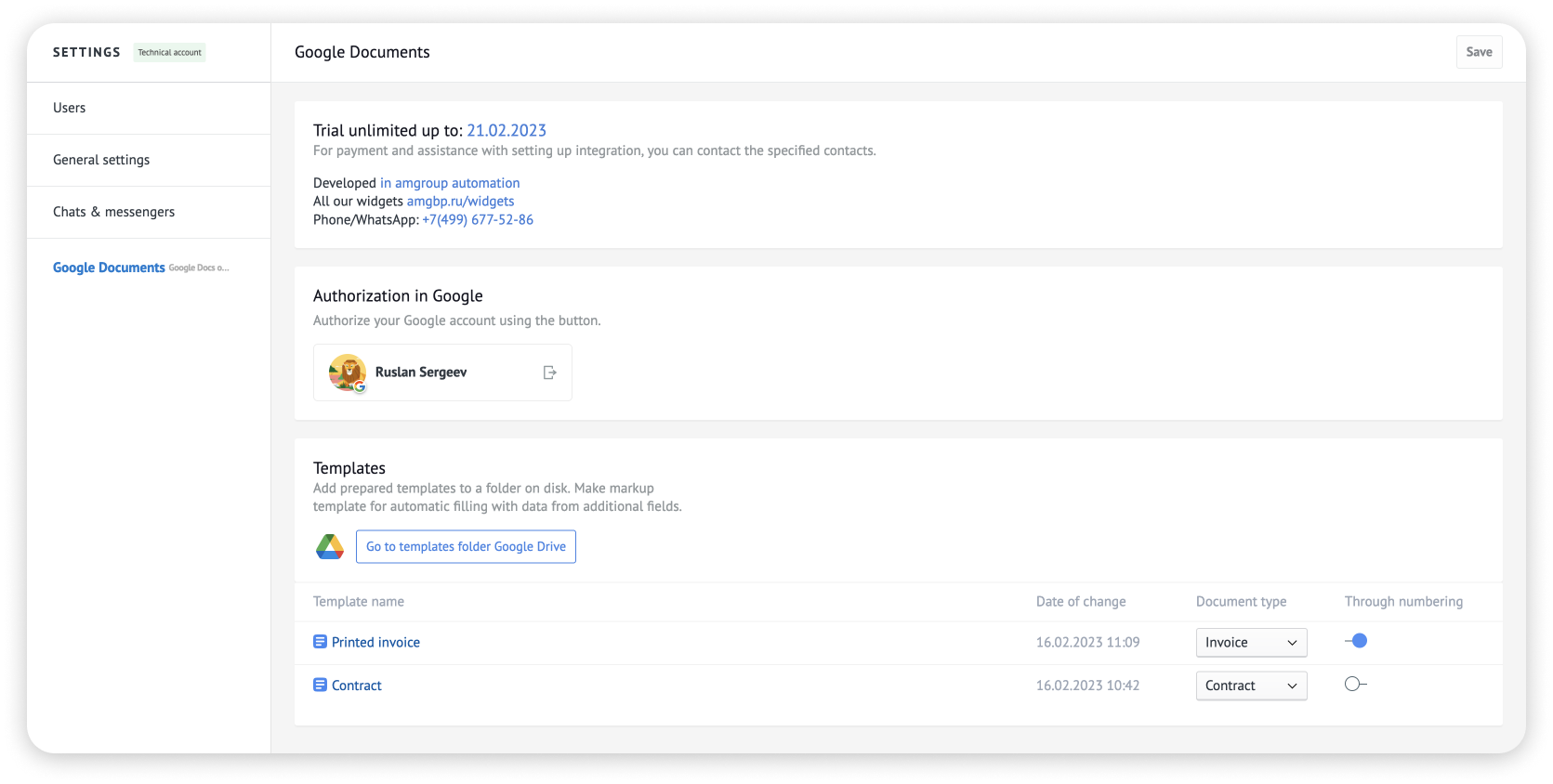
Task: Open the Users settings section
Action: 149,108
